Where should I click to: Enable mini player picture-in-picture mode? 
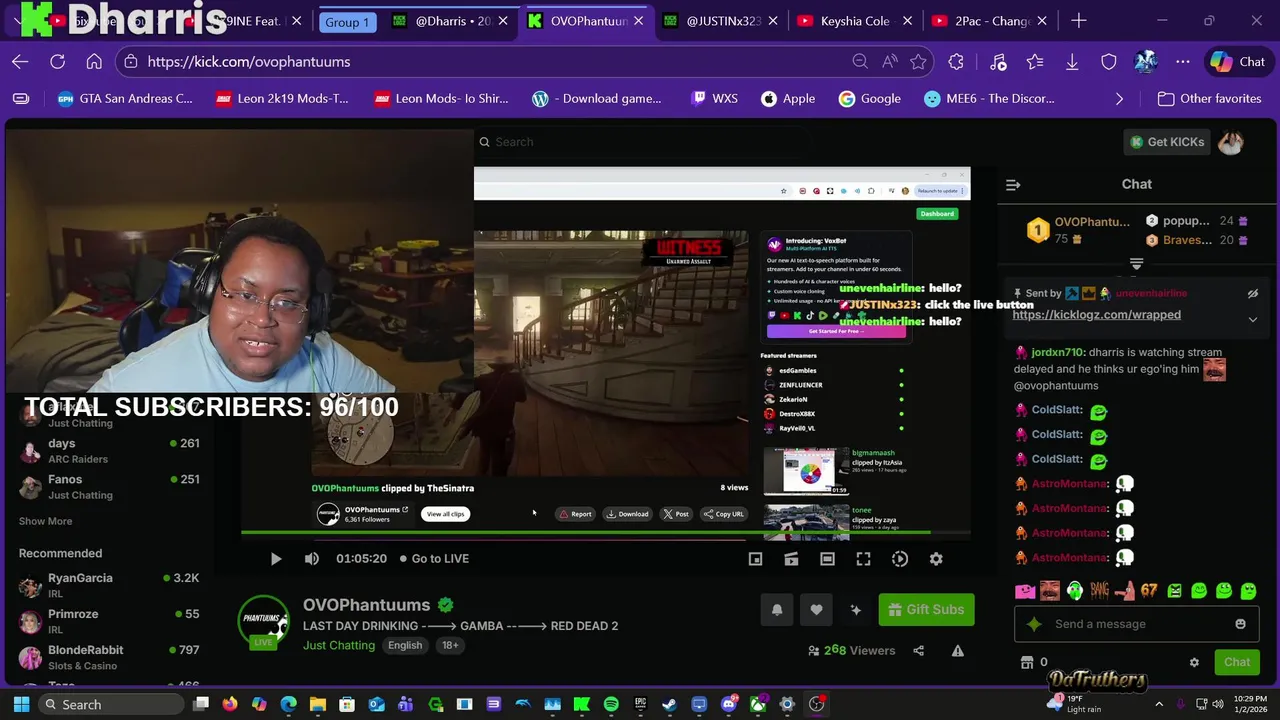[x=756, y=559]
